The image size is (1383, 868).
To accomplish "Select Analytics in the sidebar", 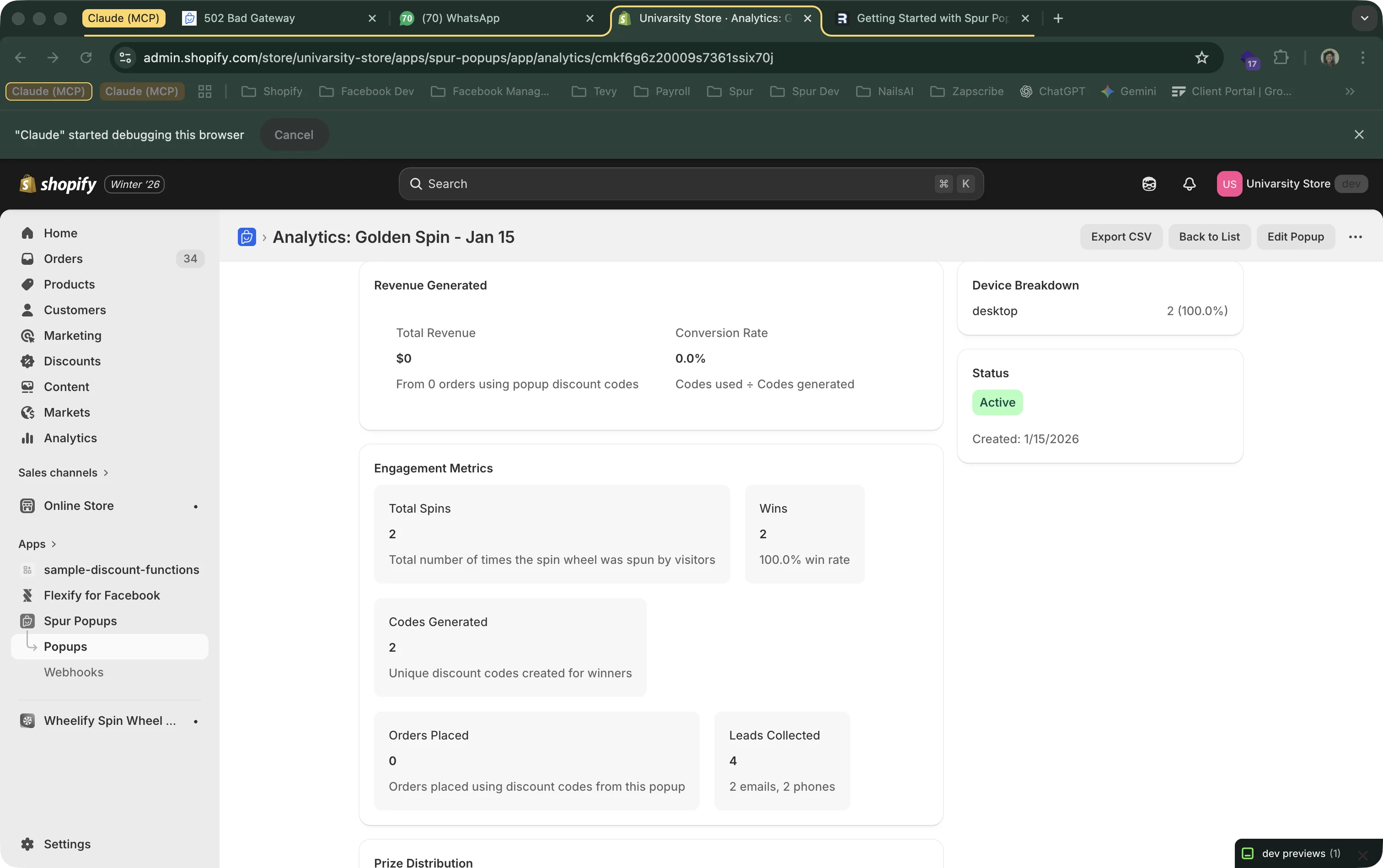I will pyautogui.click(x=70, y=438).
